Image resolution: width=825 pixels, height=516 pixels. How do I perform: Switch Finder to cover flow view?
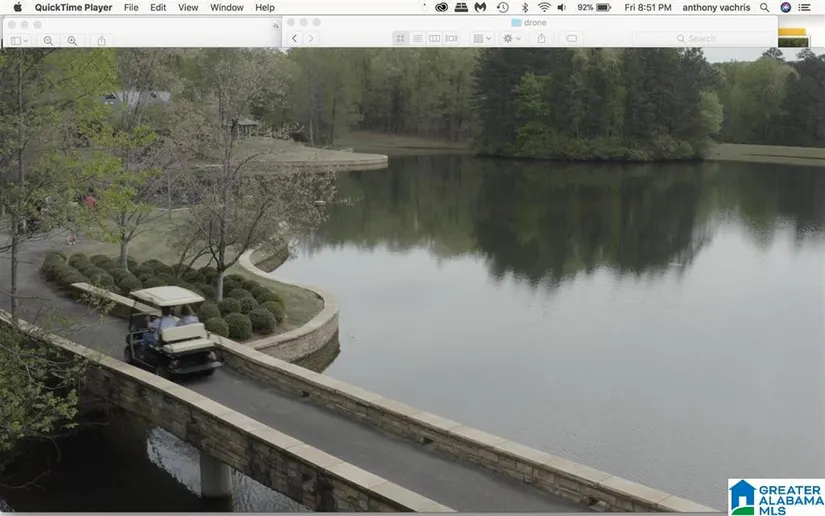coord(451,38)
